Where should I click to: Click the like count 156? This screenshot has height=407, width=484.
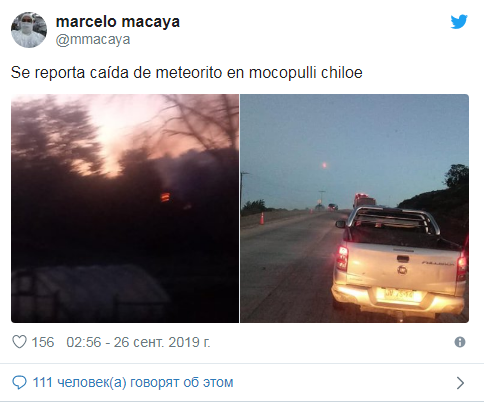(43, 342)
